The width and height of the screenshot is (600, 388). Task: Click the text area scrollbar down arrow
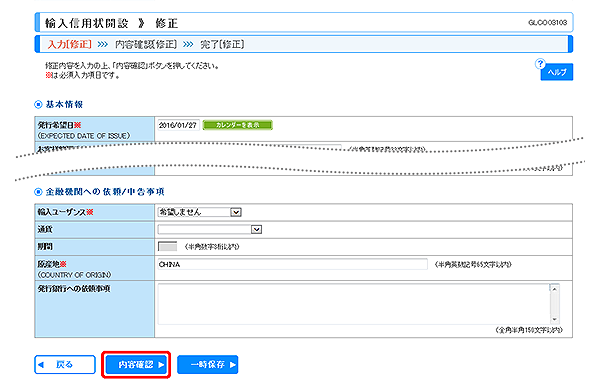554,320
